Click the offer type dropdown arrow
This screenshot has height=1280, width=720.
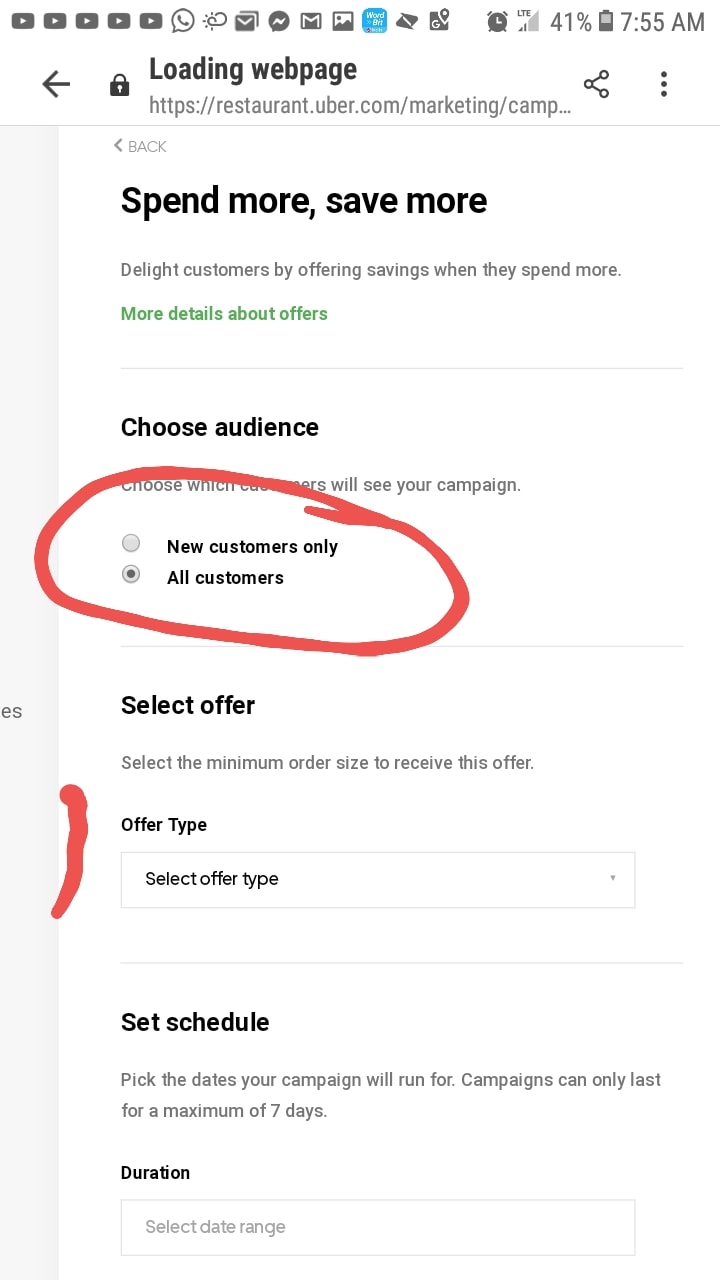(x=612, y=879)
